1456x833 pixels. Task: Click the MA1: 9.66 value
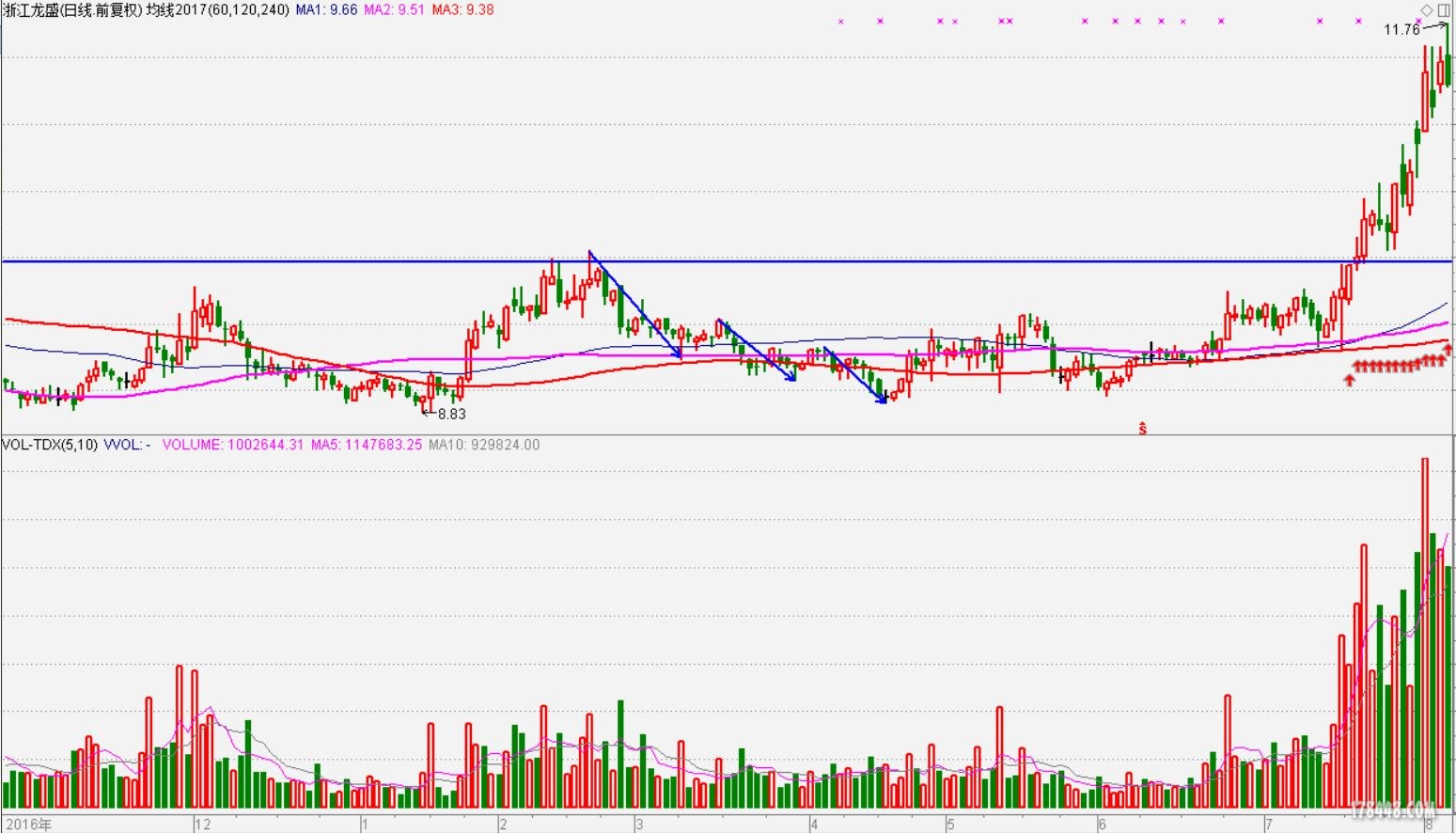pos(326,9)
